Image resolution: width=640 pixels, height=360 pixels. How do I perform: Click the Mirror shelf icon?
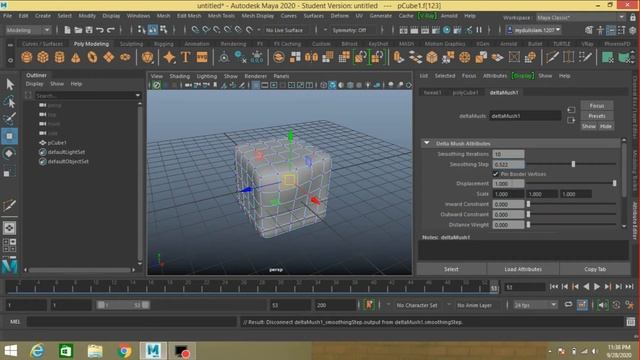[x=311, y=57]
